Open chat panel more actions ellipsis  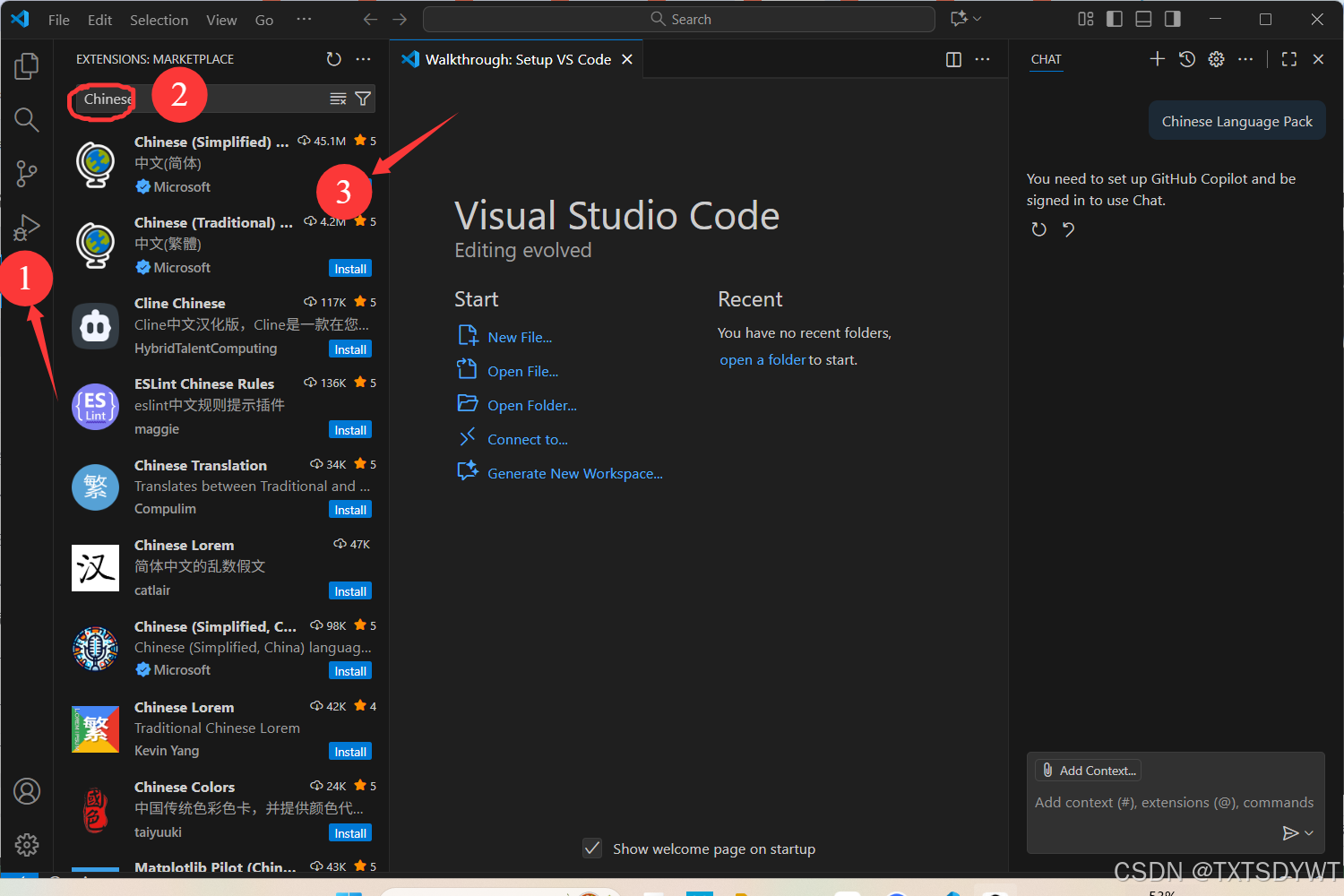[1245, 59]
